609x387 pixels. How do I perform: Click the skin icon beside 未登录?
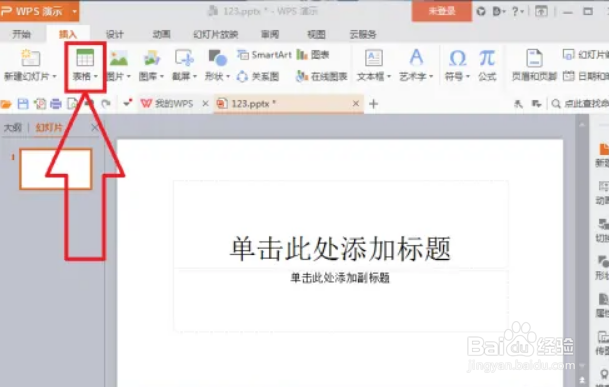coord(481,12)
